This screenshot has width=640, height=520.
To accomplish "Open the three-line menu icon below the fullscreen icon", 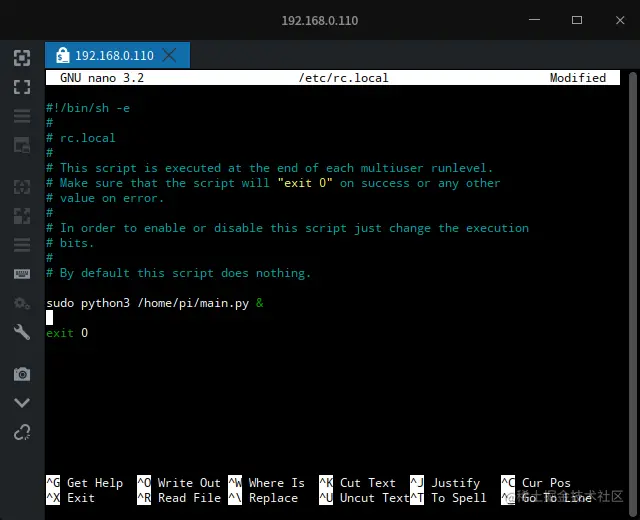I will click(22, 116).
